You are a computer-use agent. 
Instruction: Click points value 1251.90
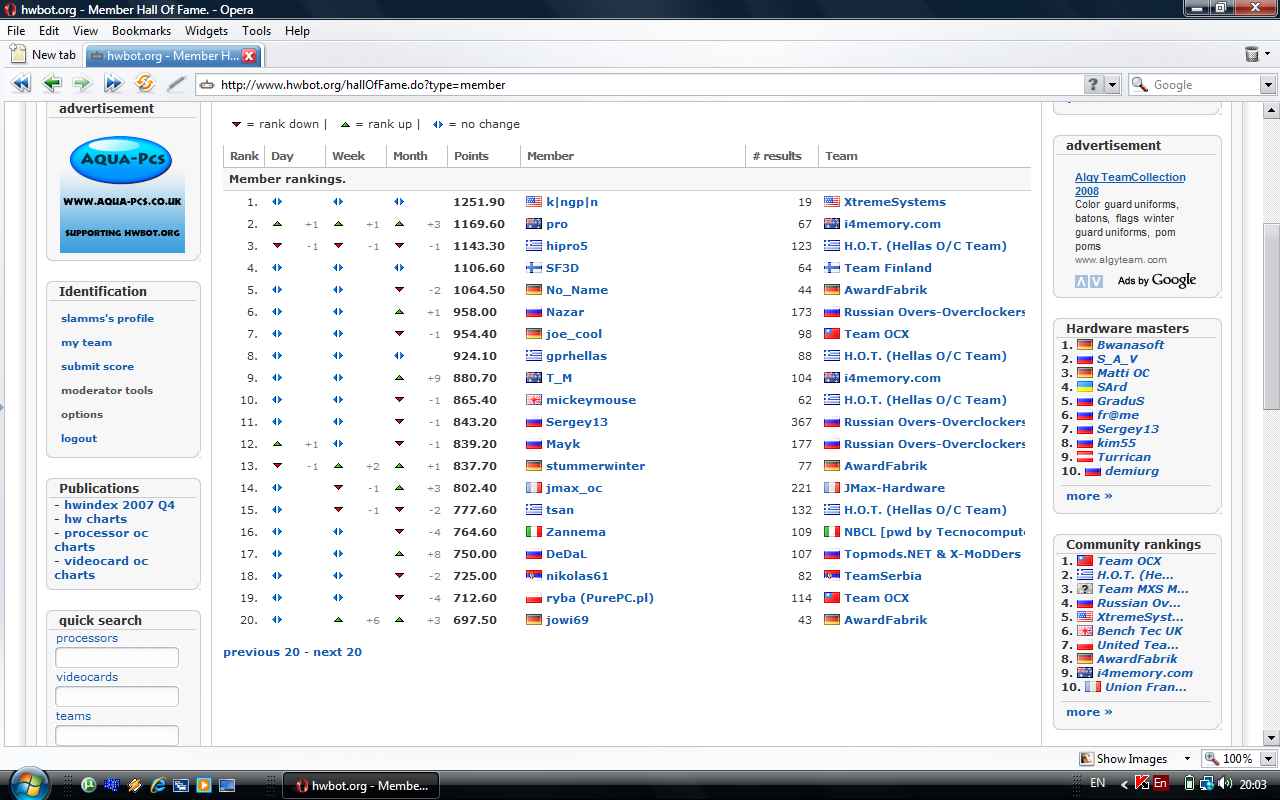tap(479, 202)
